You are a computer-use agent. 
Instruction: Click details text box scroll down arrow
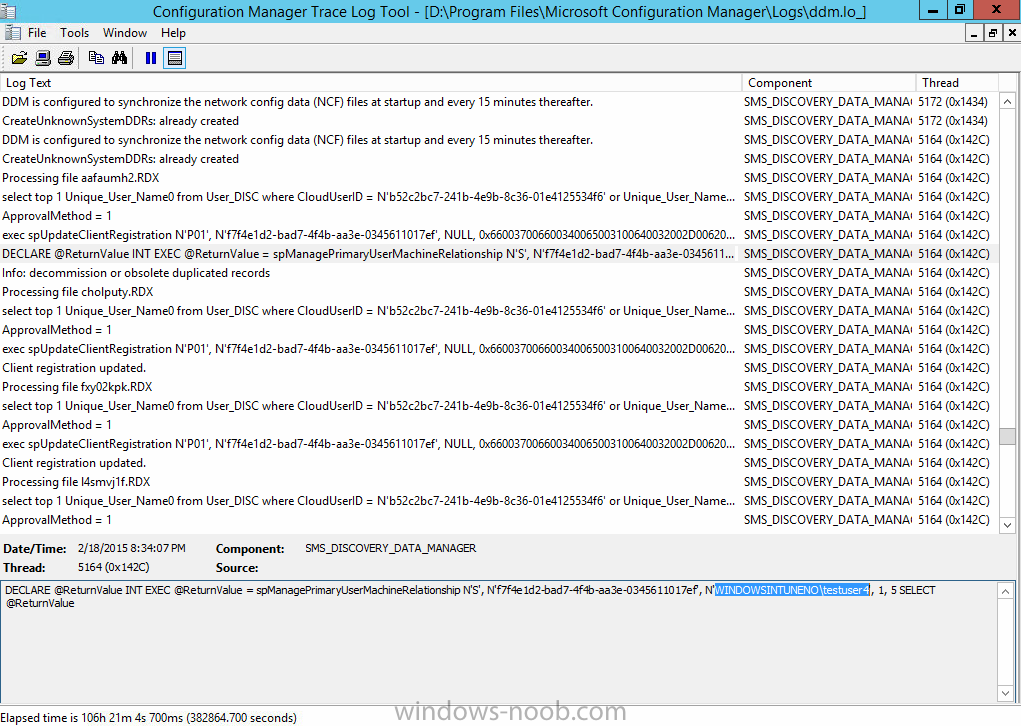click(x=1005, y=693)
